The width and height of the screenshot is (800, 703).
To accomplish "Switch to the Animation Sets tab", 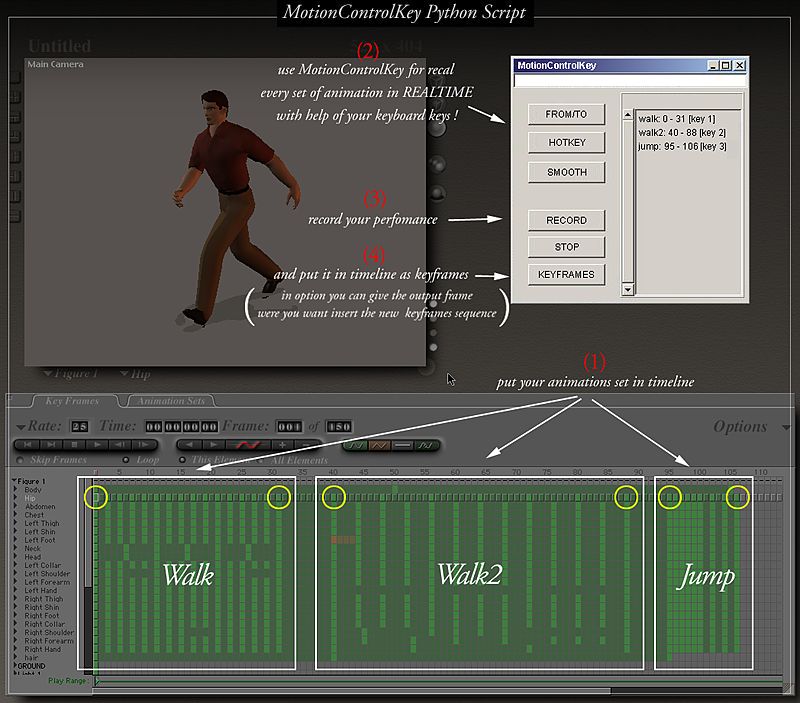I will click(171, 401).
